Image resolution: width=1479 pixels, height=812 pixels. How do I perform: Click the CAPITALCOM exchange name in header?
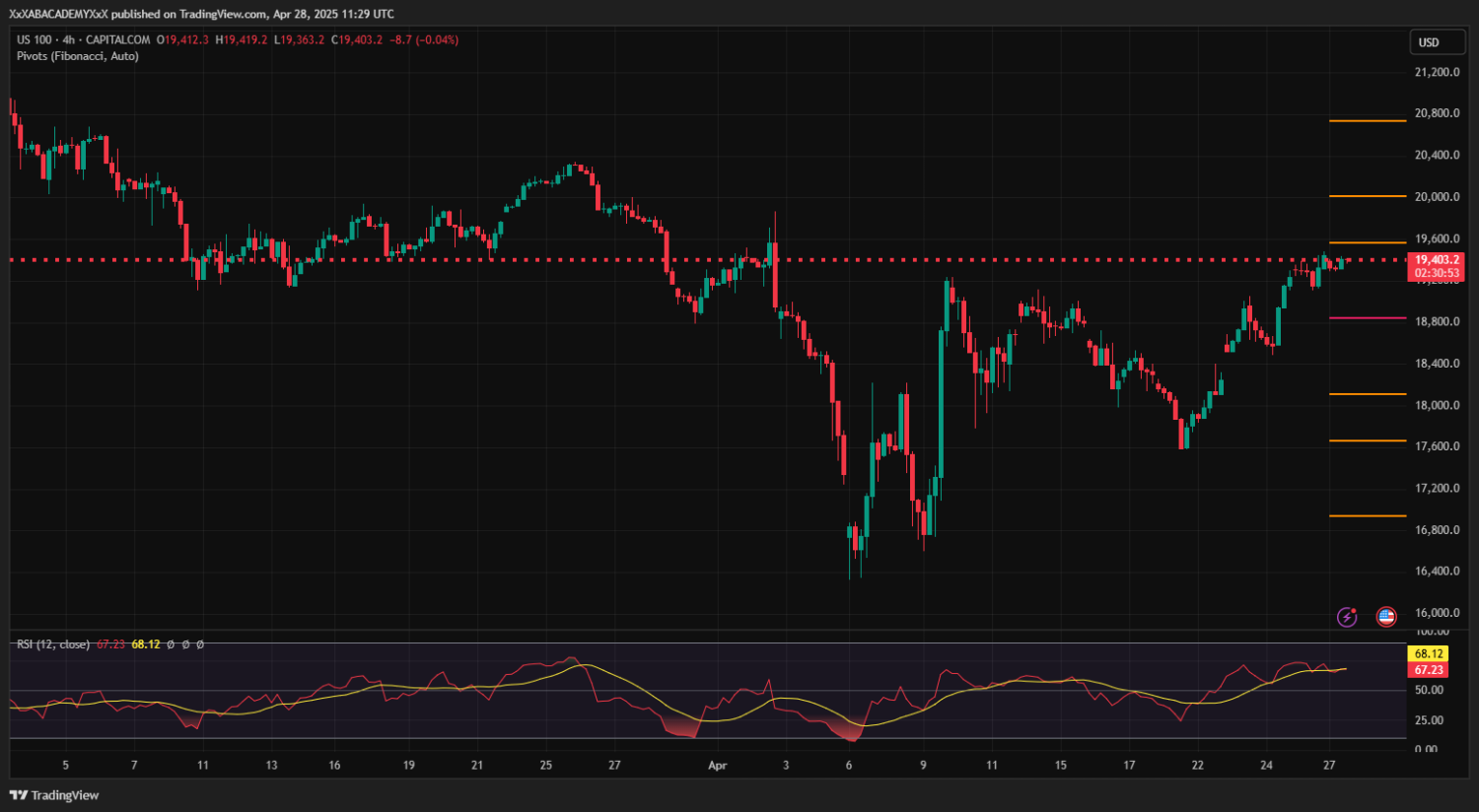(118, 40)
